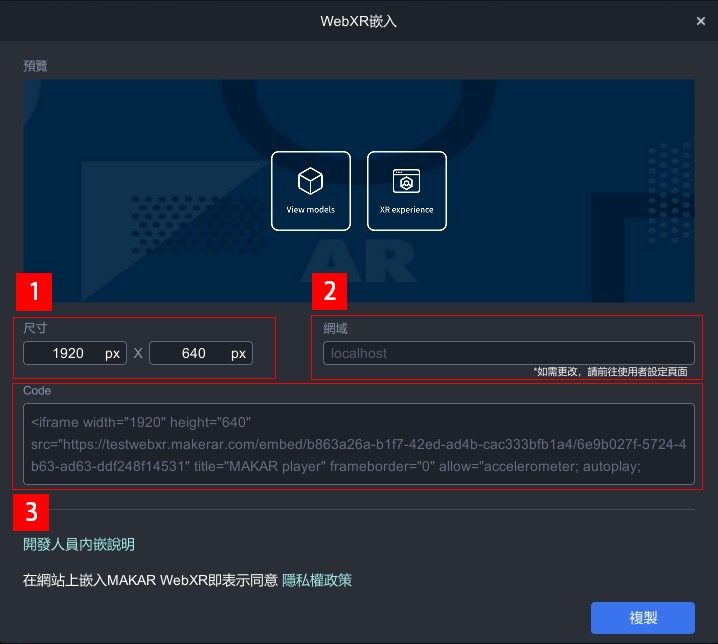The height and width of the screenshot is (644, 718).
Task: Open the 開發人員內嵌說明 link
Action: (79, 545)
